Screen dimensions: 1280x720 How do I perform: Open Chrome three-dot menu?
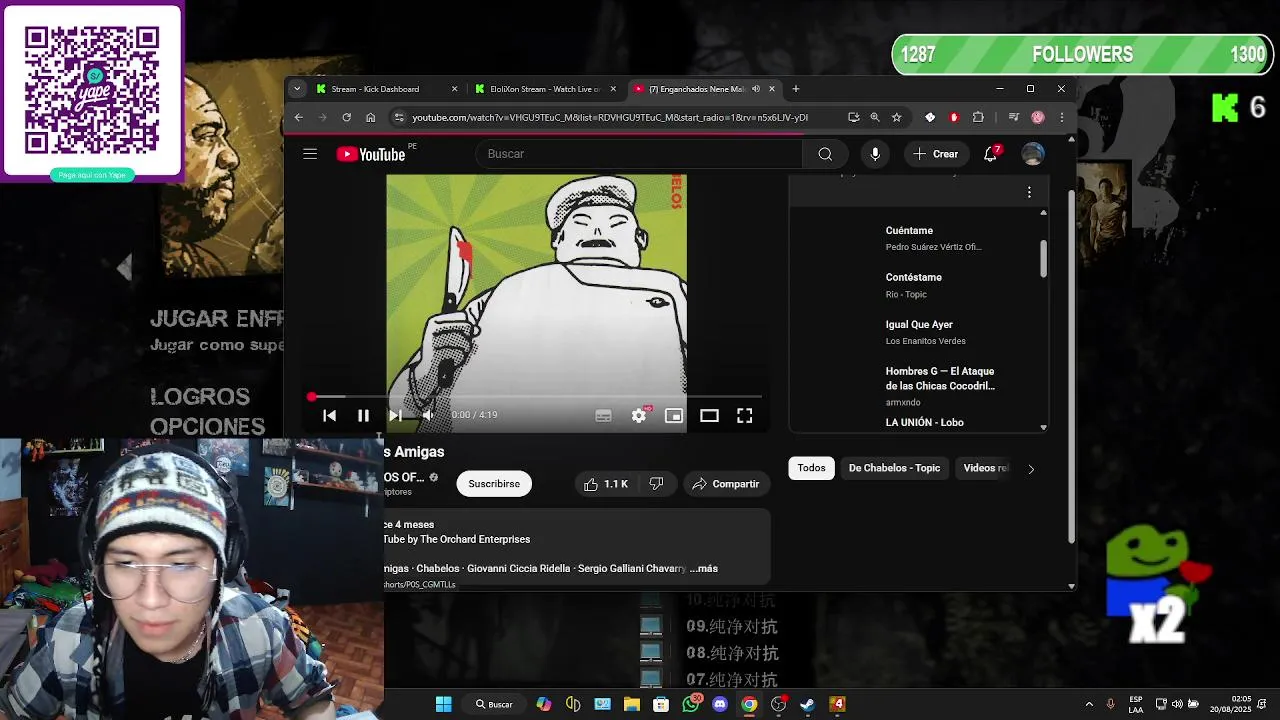[x=1061, y=117]
